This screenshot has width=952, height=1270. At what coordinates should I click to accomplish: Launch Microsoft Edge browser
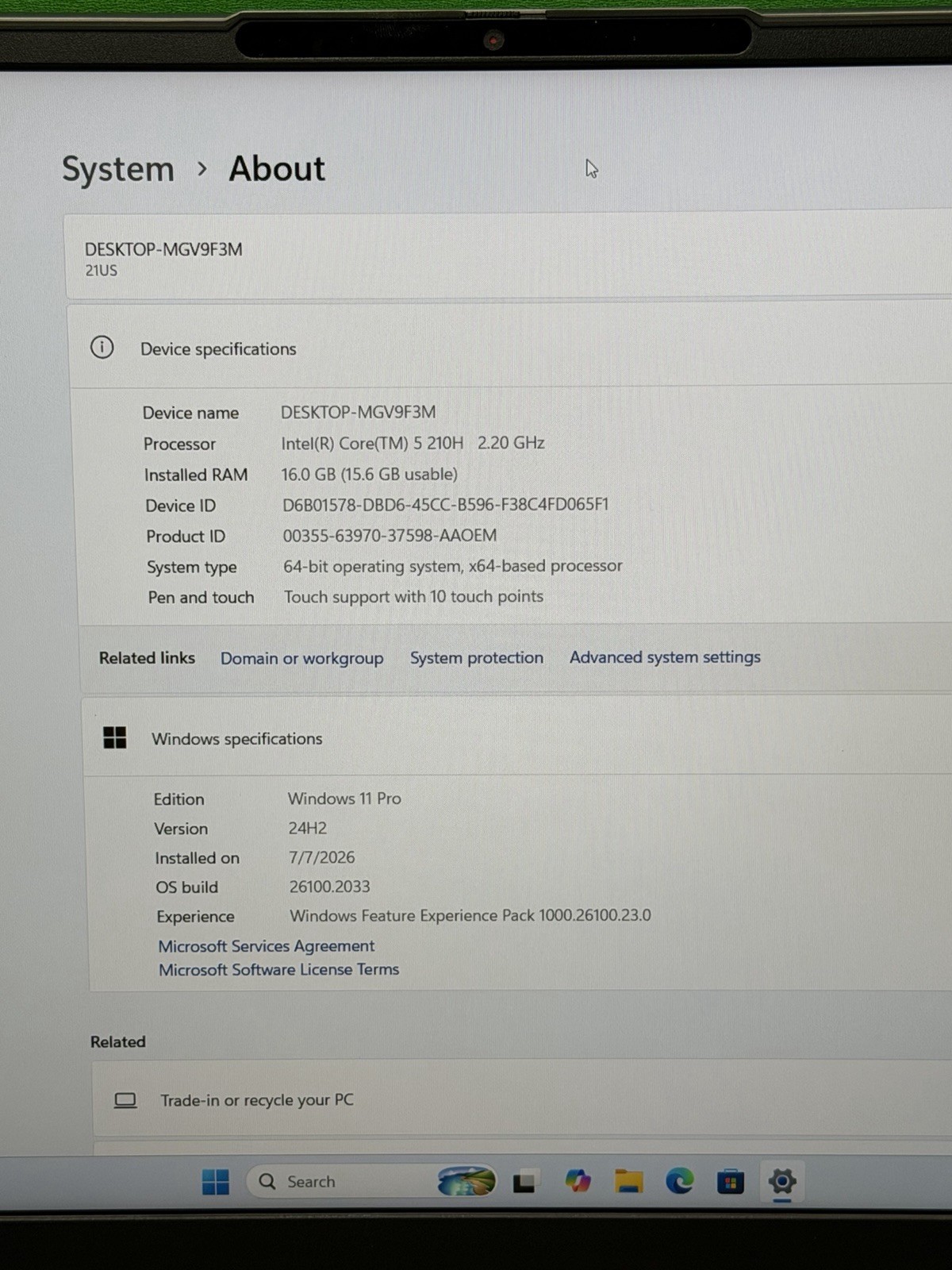[679, 1182]
